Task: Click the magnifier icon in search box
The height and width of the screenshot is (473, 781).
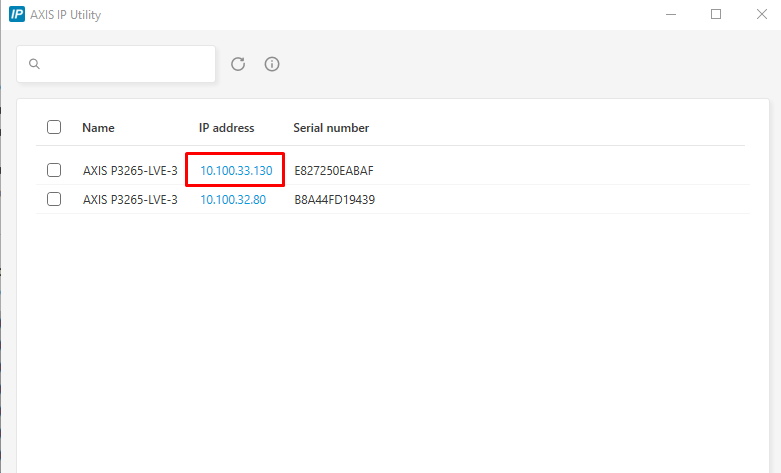Action: pos(34,64)
